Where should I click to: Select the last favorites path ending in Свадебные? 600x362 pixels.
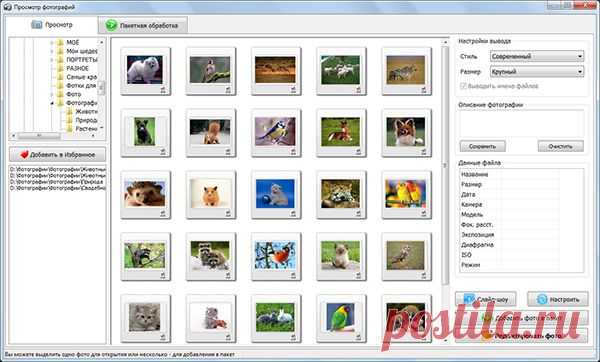[57, 188]
